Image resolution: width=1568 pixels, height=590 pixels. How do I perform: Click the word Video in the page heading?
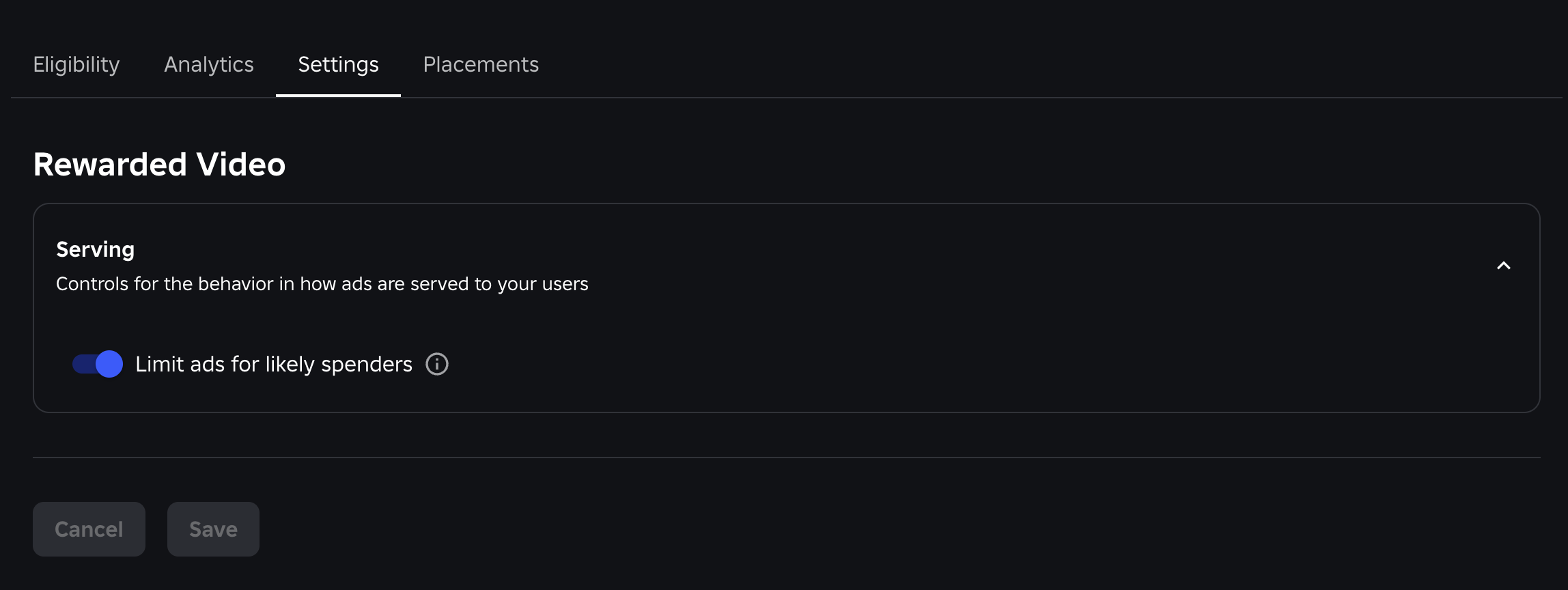[240, 165]
